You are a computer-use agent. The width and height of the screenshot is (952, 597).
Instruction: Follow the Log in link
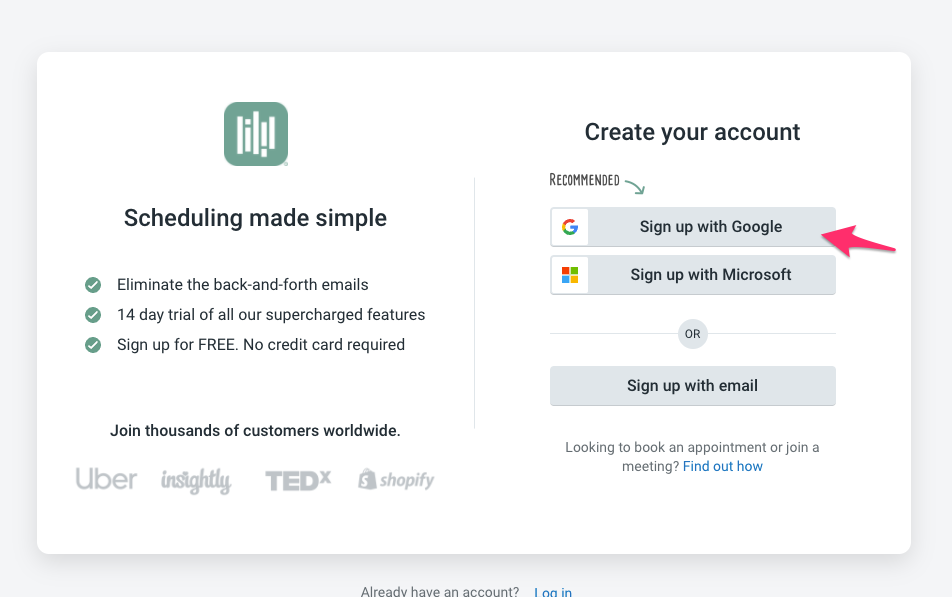tap(553, 592)
